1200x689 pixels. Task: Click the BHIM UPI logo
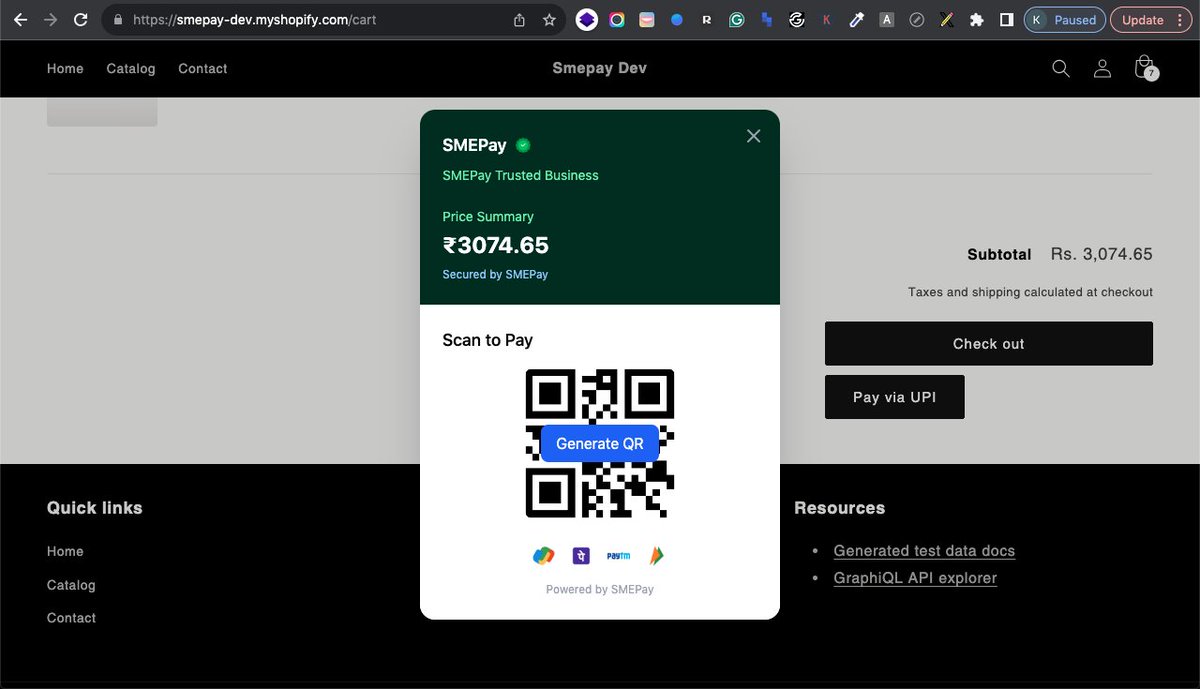coord(657,555)
